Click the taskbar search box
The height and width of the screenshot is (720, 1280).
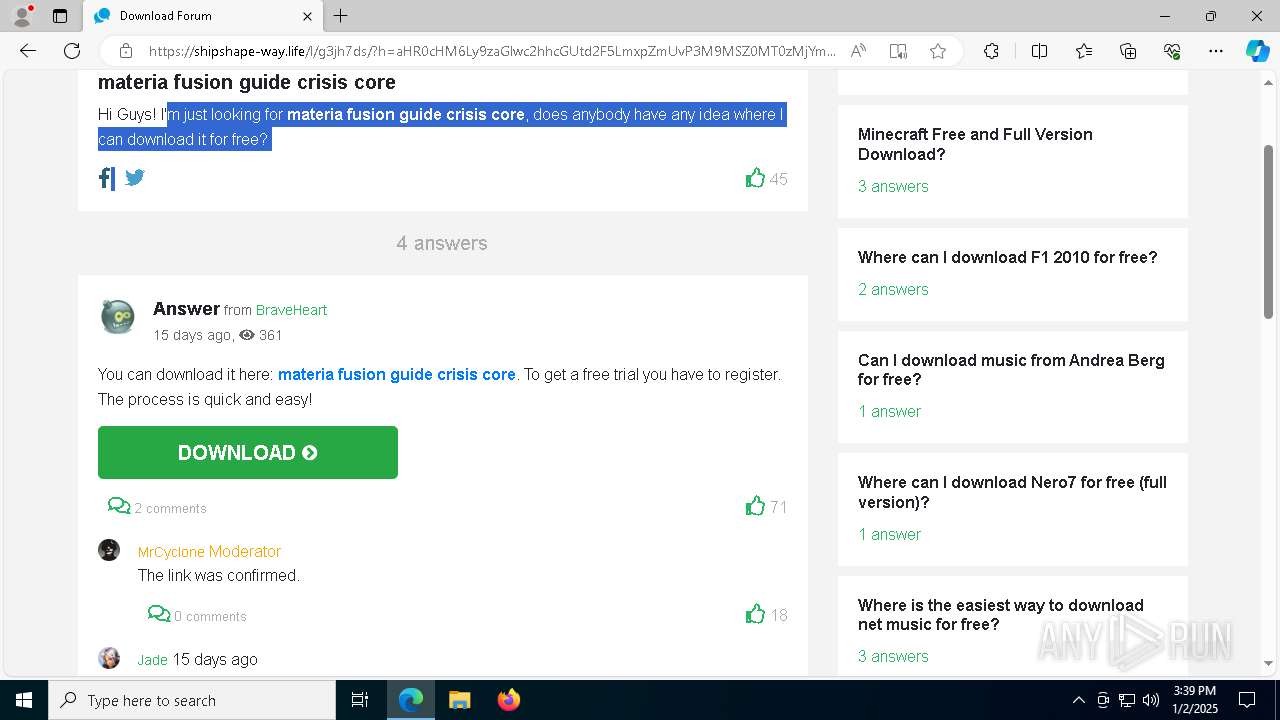(x=192, y=700)
